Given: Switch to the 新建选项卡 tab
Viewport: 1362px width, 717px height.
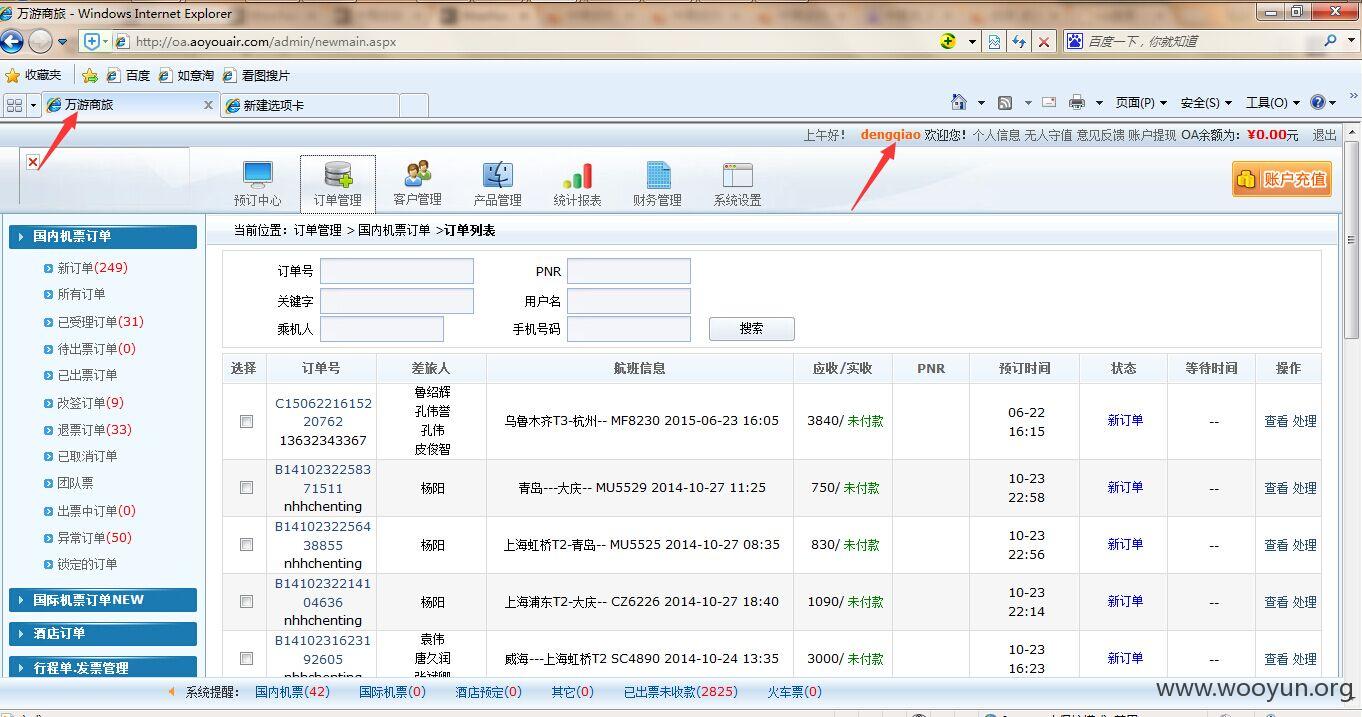Looking at the screenshot, I should point(310,105).
